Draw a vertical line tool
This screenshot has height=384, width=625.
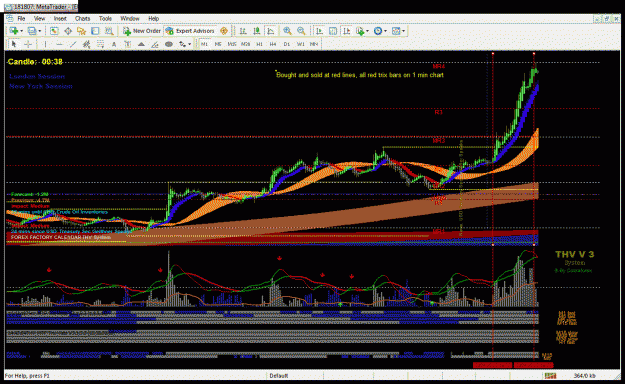(45, 44)
